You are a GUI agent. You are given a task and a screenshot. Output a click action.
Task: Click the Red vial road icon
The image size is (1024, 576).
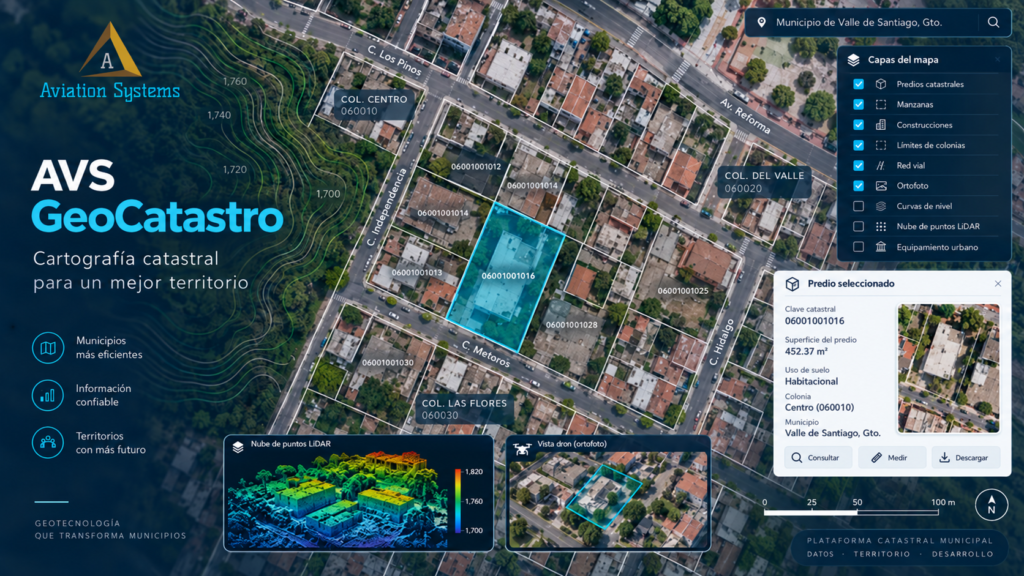pos(881,165)
